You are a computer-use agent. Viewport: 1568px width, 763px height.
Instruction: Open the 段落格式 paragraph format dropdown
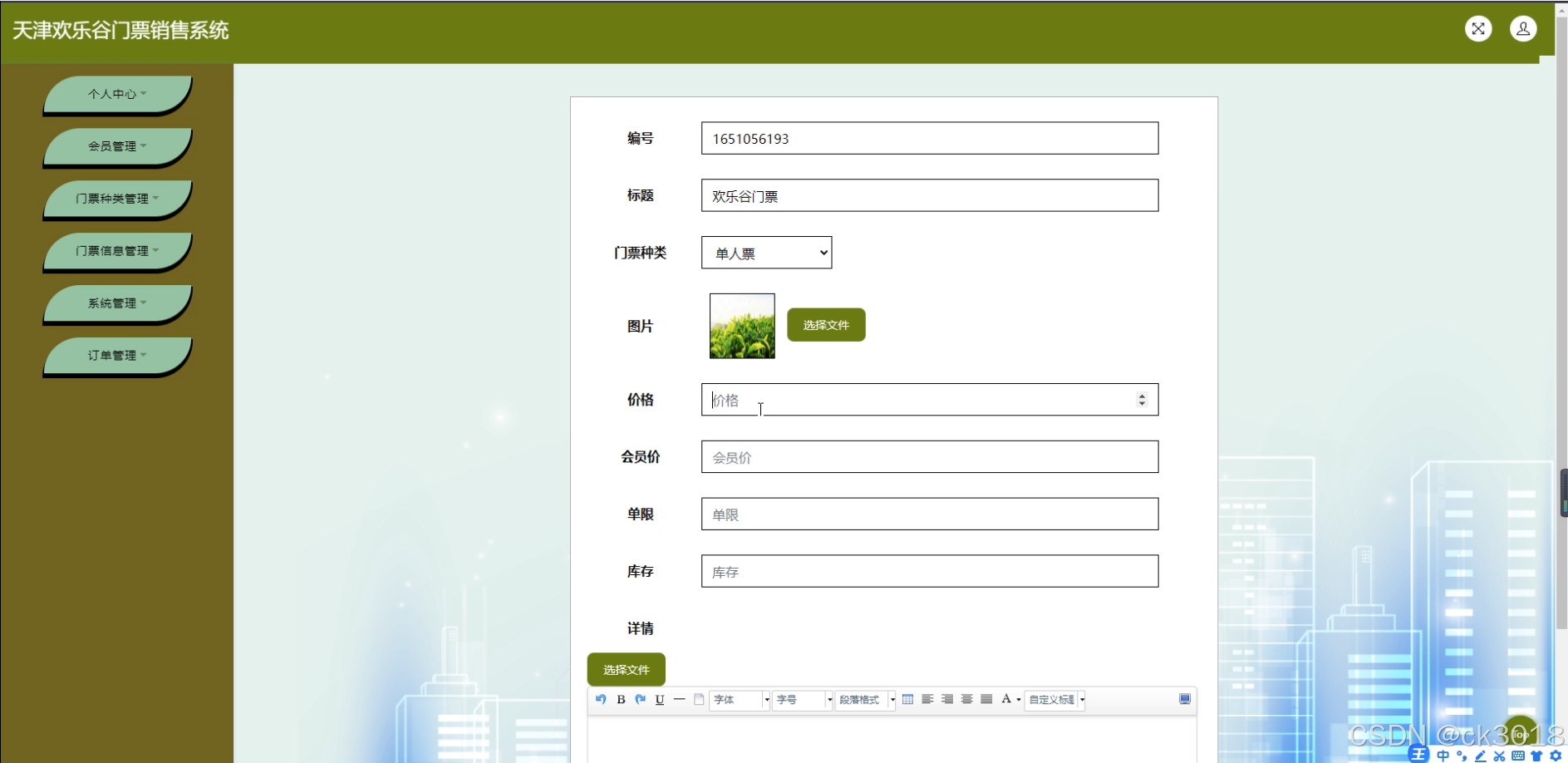coord(865,700)
